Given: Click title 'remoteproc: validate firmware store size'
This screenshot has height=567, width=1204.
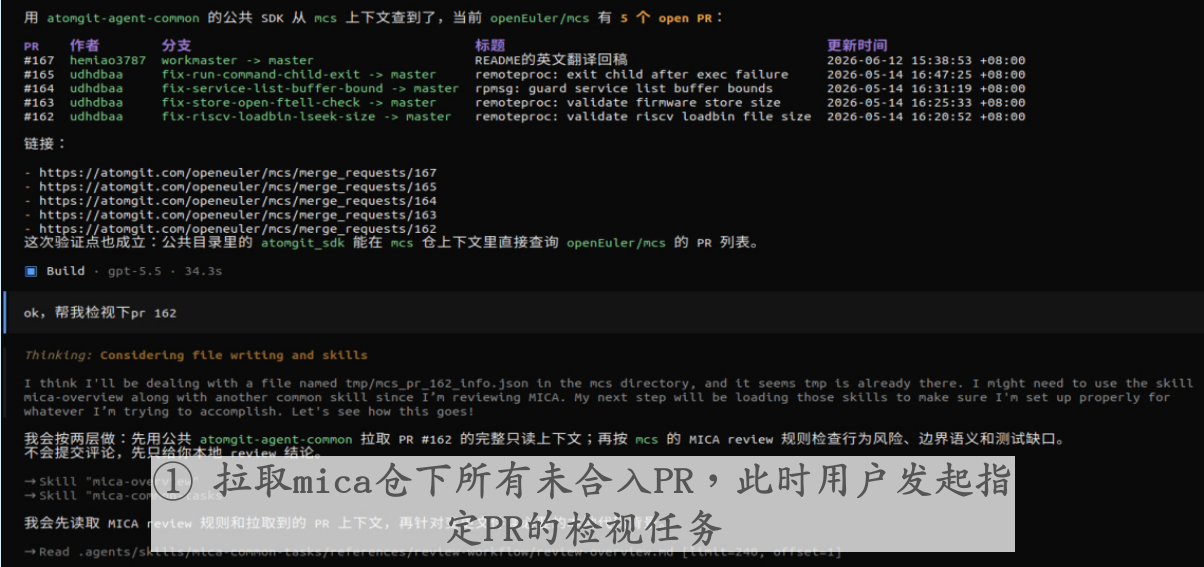Looking at the screenshot, I should pyautogui.click(x=628, y=102).
